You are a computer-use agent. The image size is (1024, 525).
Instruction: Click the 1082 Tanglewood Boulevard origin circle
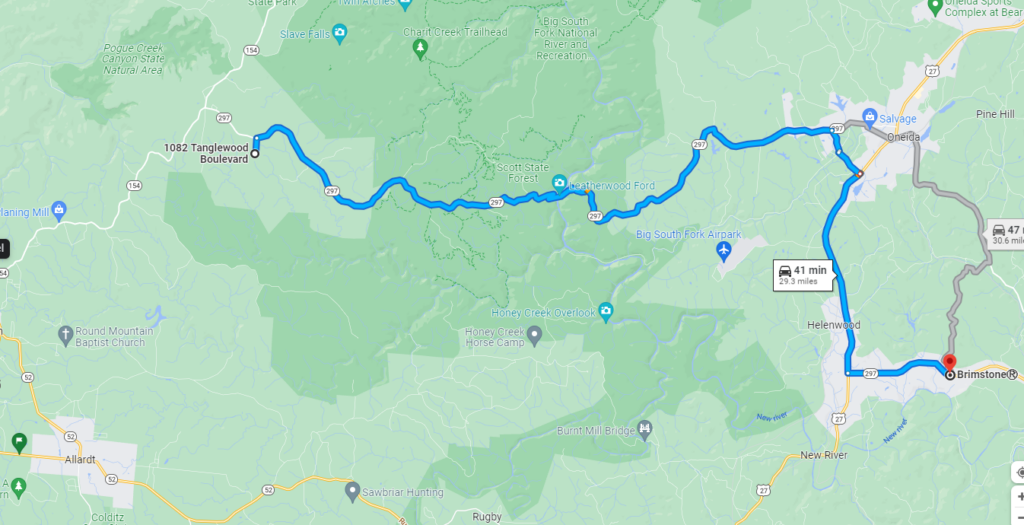pyautogui.click(x=255, y=154)
